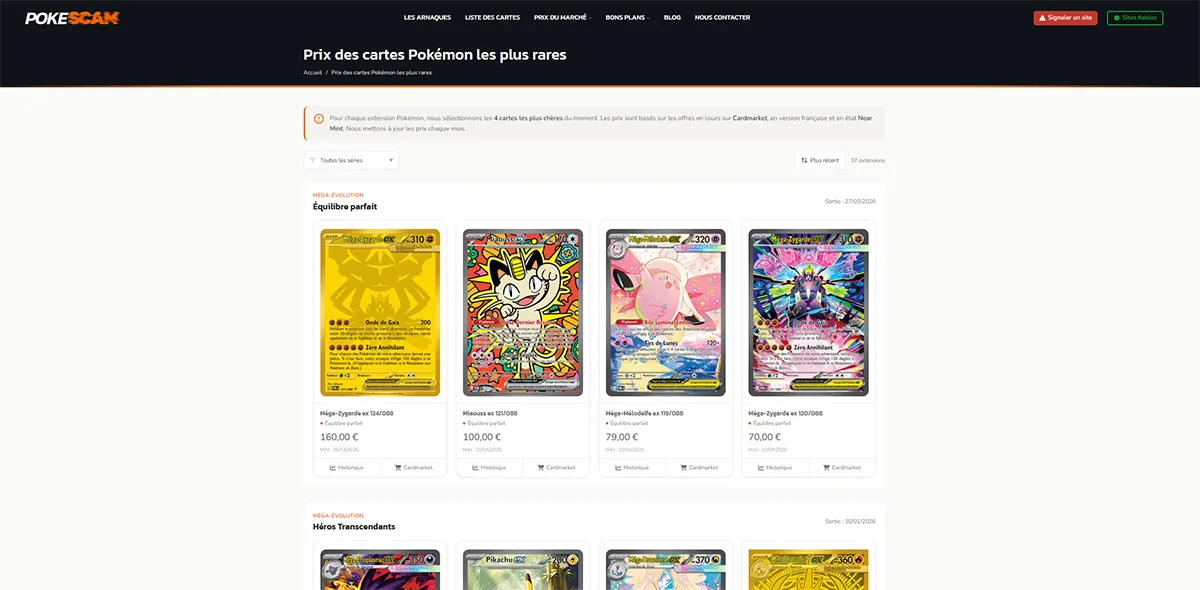Expand the Bons plans dropdown
This screenshot has height=590, width=1200.
[x=627, y=17]
